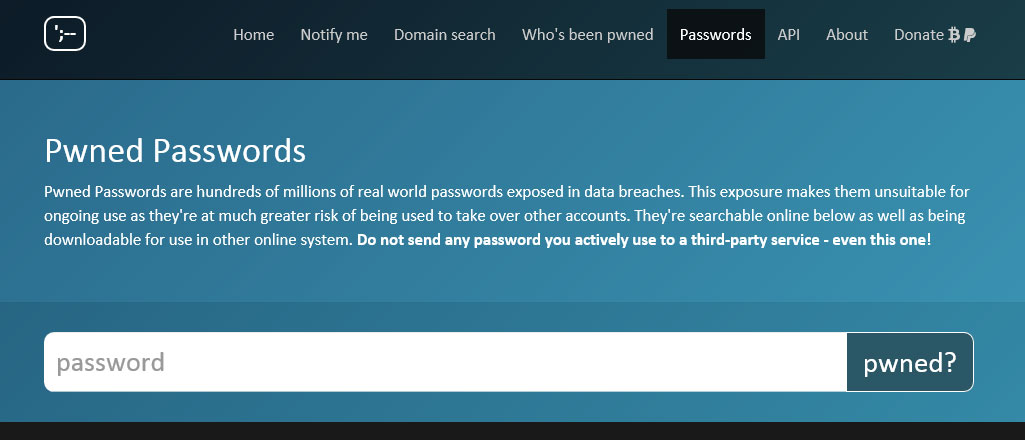Open the Home page
This screenshot has height=440, width=1025.
254,35
